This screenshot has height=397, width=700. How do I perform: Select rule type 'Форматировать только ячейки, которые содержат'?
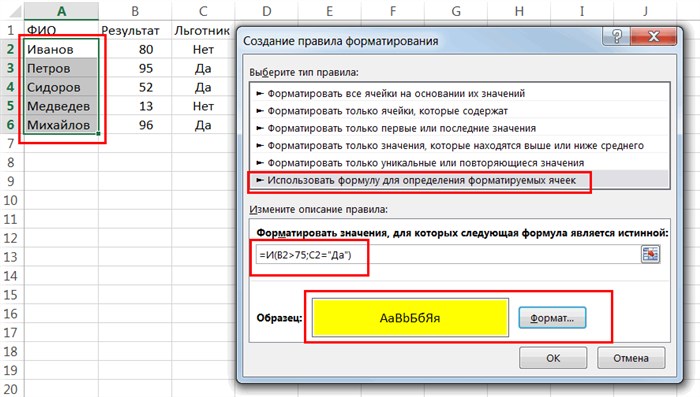tap(459, 111)
